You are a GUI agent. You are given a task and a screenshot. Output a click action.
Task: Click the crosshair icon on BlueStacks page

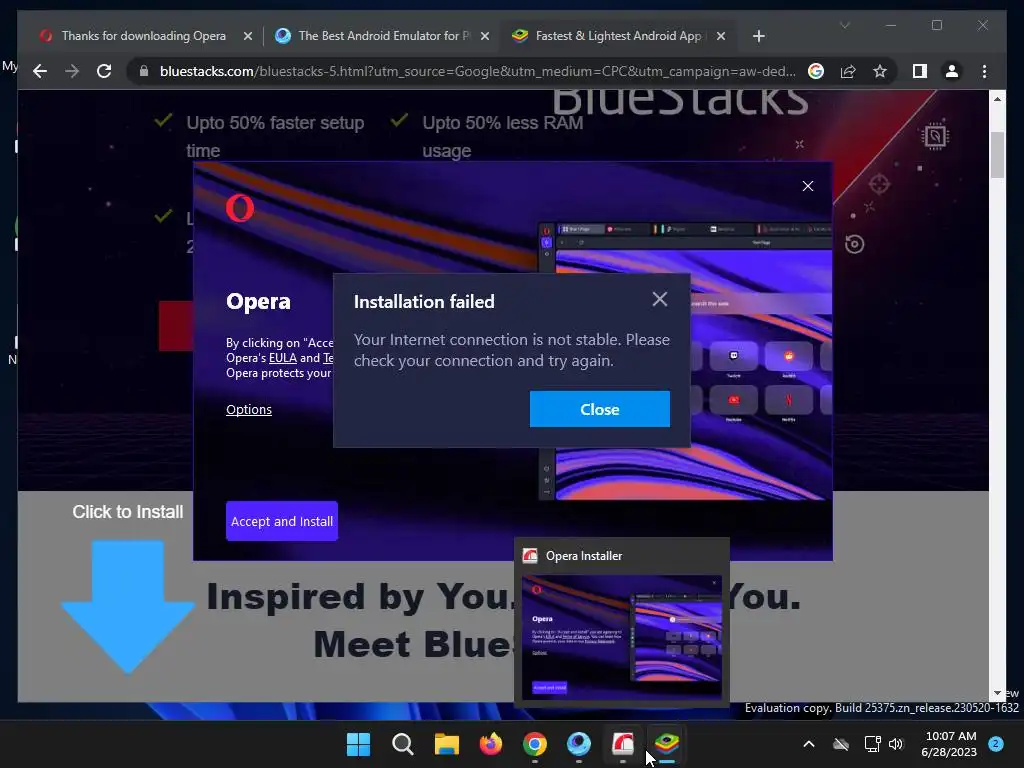tap(880, 184)
